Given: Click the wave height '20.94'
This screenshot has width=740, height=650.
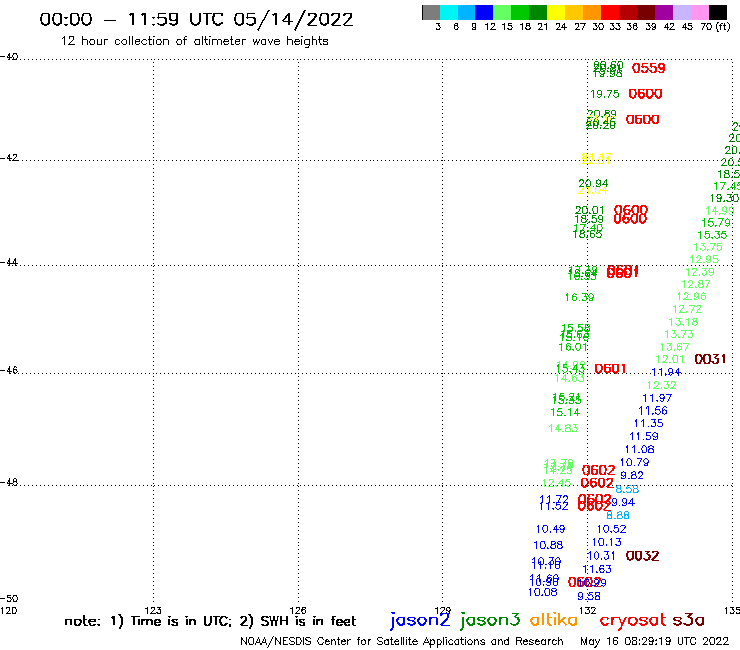Looking at the screenshot, I should click(x=593, y=183).
